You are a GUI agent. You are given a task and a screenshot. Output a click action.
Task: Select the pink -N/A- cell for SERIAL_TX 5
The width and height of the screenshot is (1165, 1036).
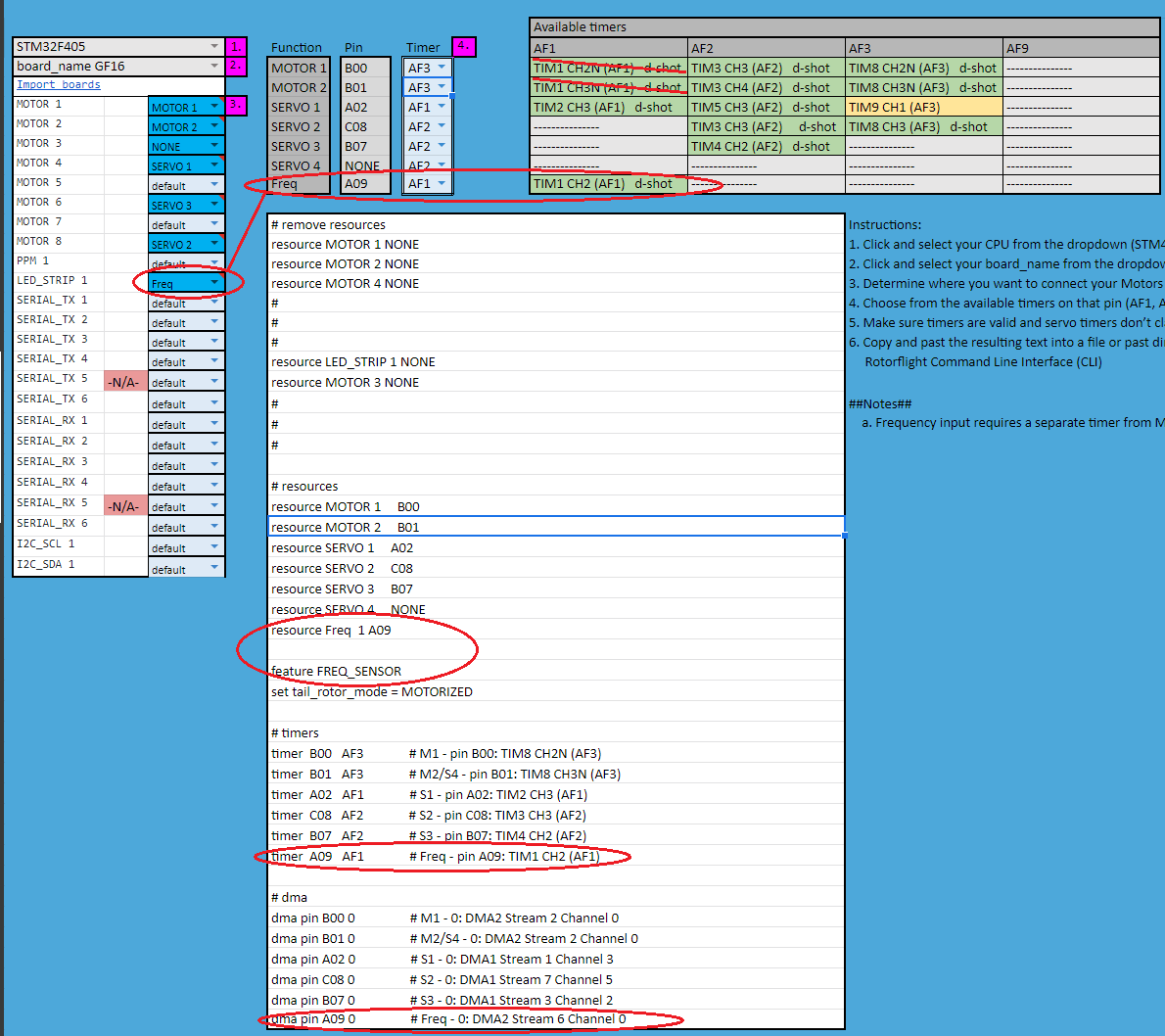(x=125, y=382)
